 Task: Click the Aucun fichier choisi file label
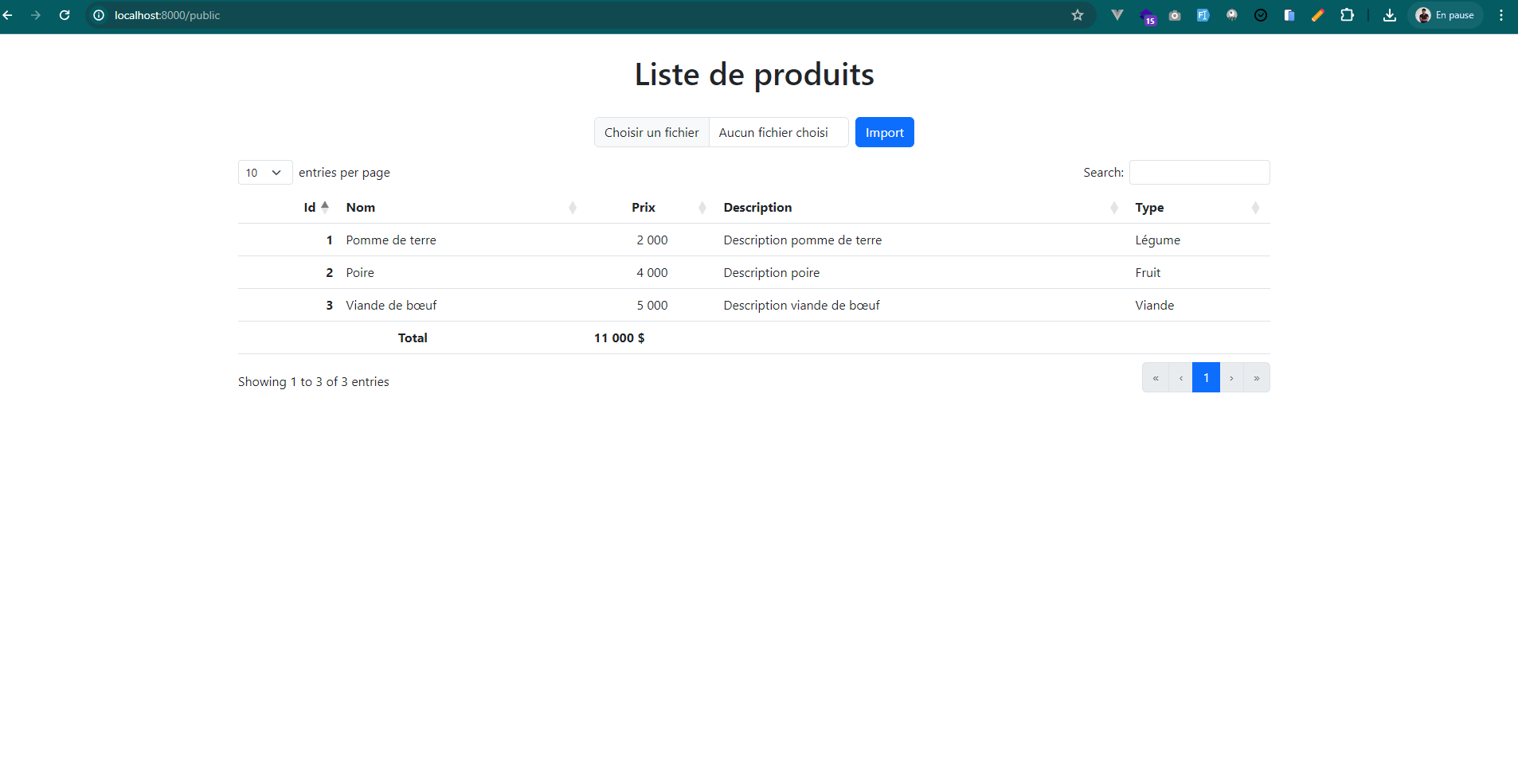coord(773,133)
